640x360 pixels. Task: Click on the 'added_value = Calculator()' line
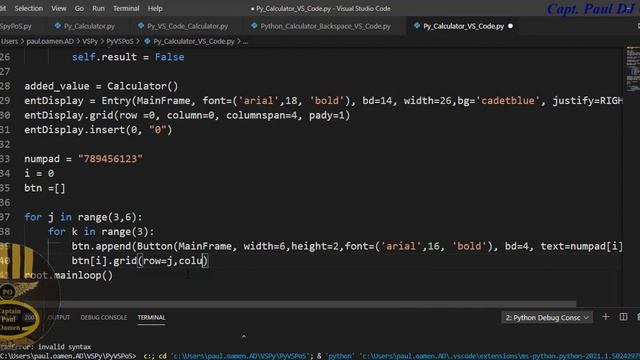point(101,86)
